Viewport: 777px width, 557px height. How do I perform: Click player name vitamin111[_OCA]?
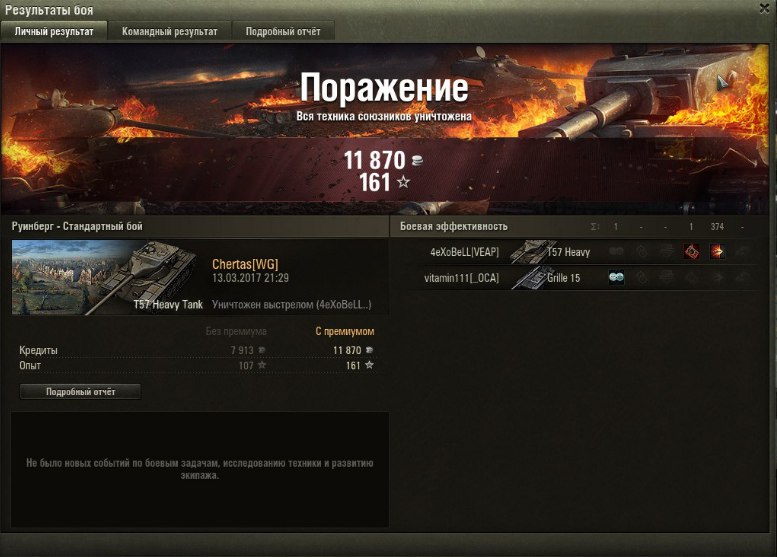point(461,278)
